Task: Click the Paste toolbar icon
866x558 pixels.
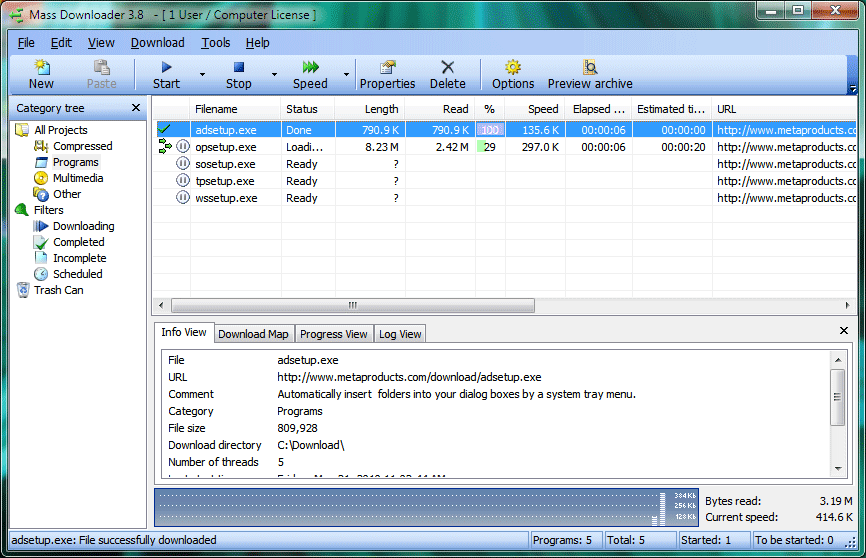Action: click(x=102, y=67)
